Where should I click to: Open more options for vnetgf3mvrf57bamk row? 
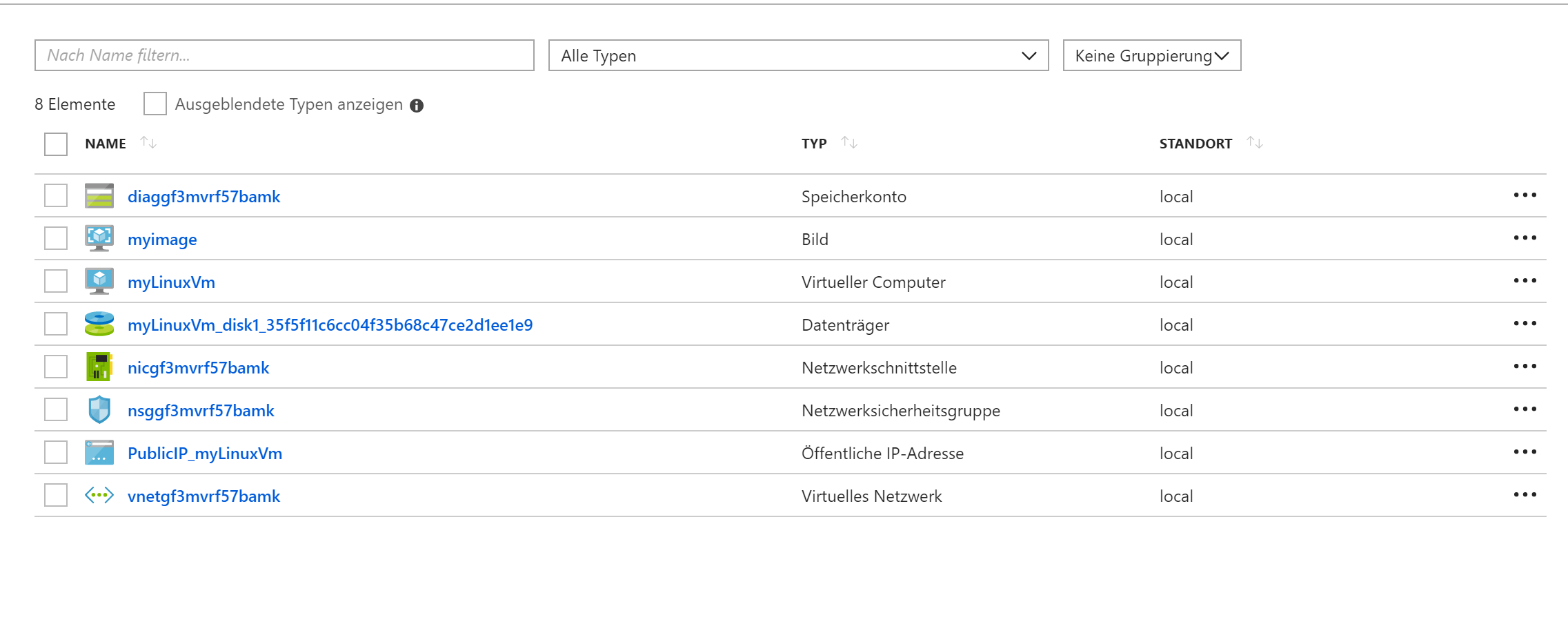point(1525,495)
